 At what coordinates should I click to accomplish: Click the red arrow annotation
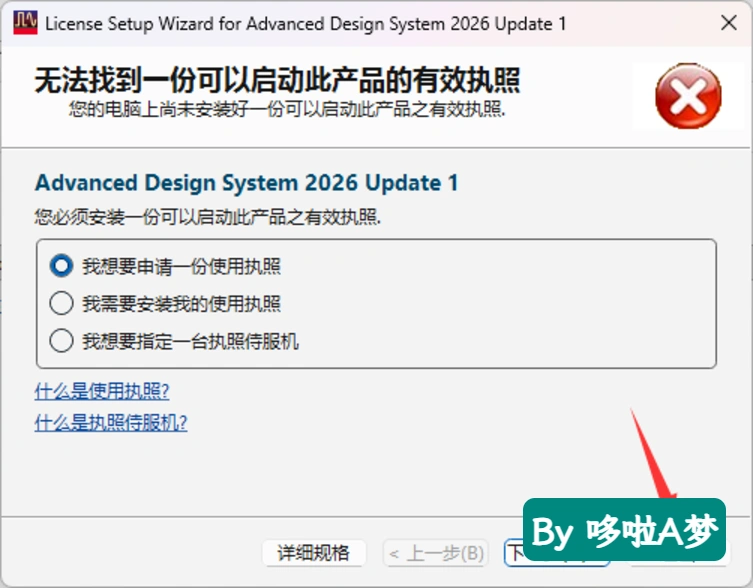653,454
